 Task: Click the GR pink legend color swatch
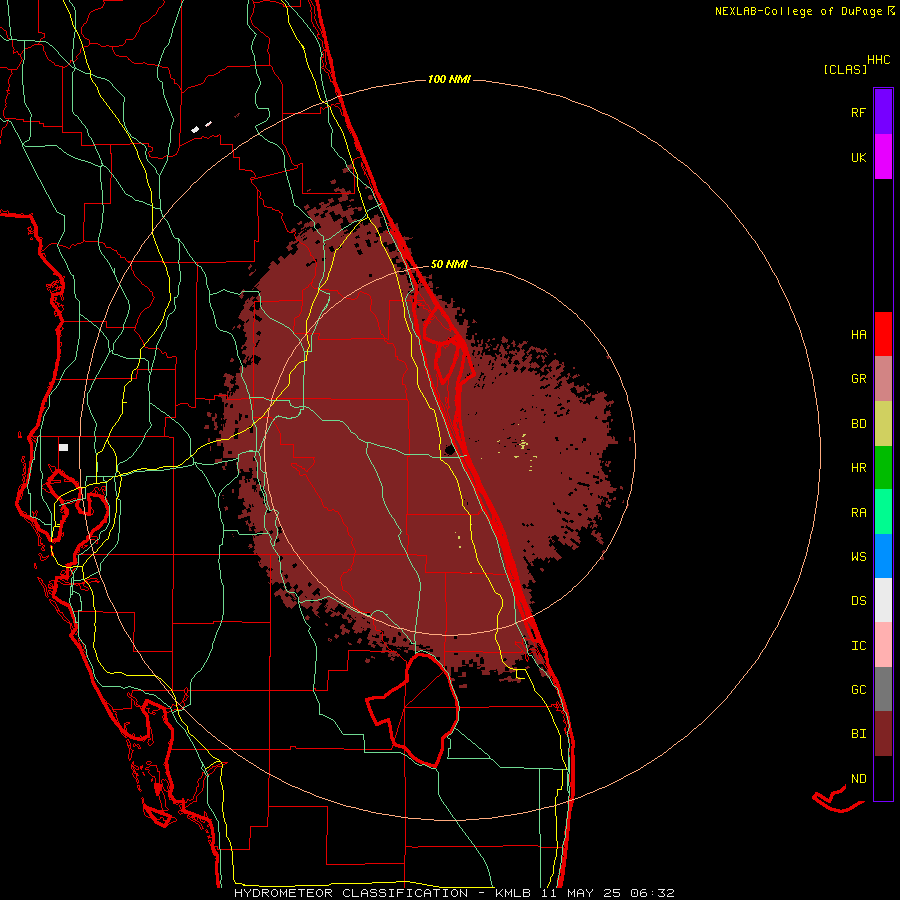(x=883, y=378)
